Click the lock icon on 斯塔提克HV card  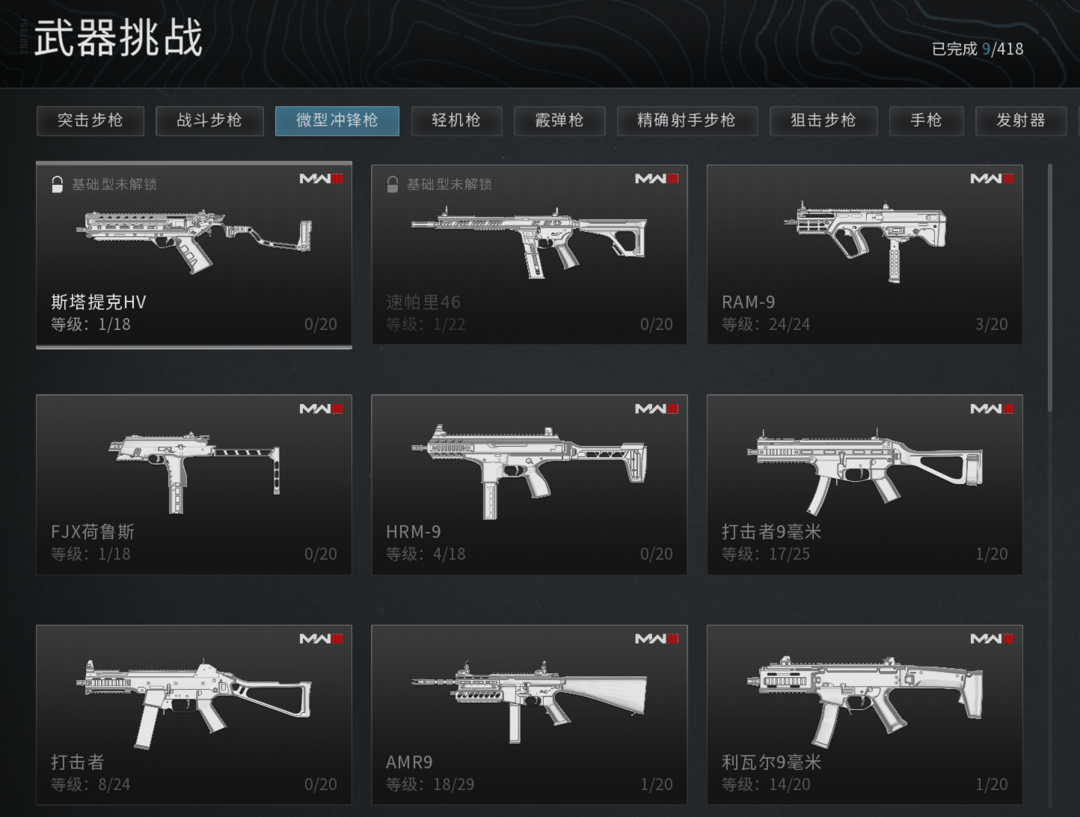(57, 184)
